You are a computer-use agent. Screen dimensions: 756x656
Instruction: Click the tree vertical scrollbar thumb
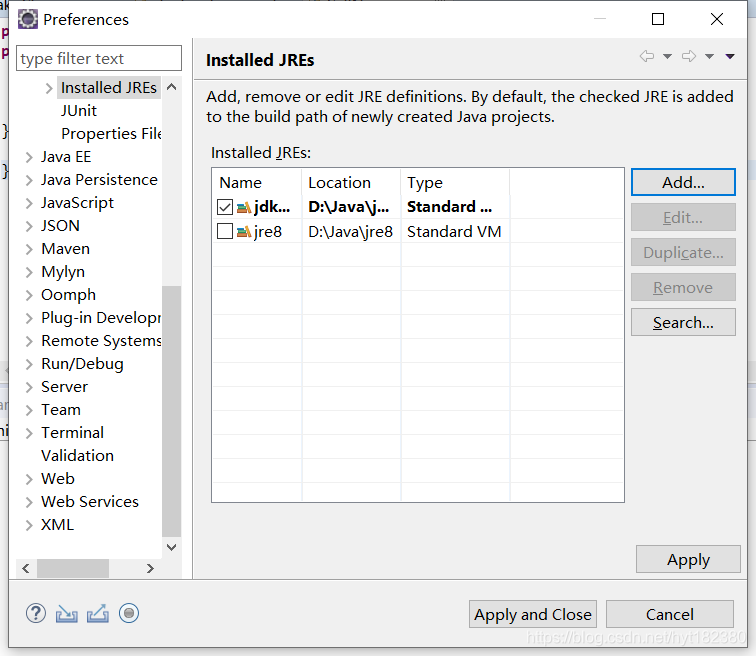point(171,411)
